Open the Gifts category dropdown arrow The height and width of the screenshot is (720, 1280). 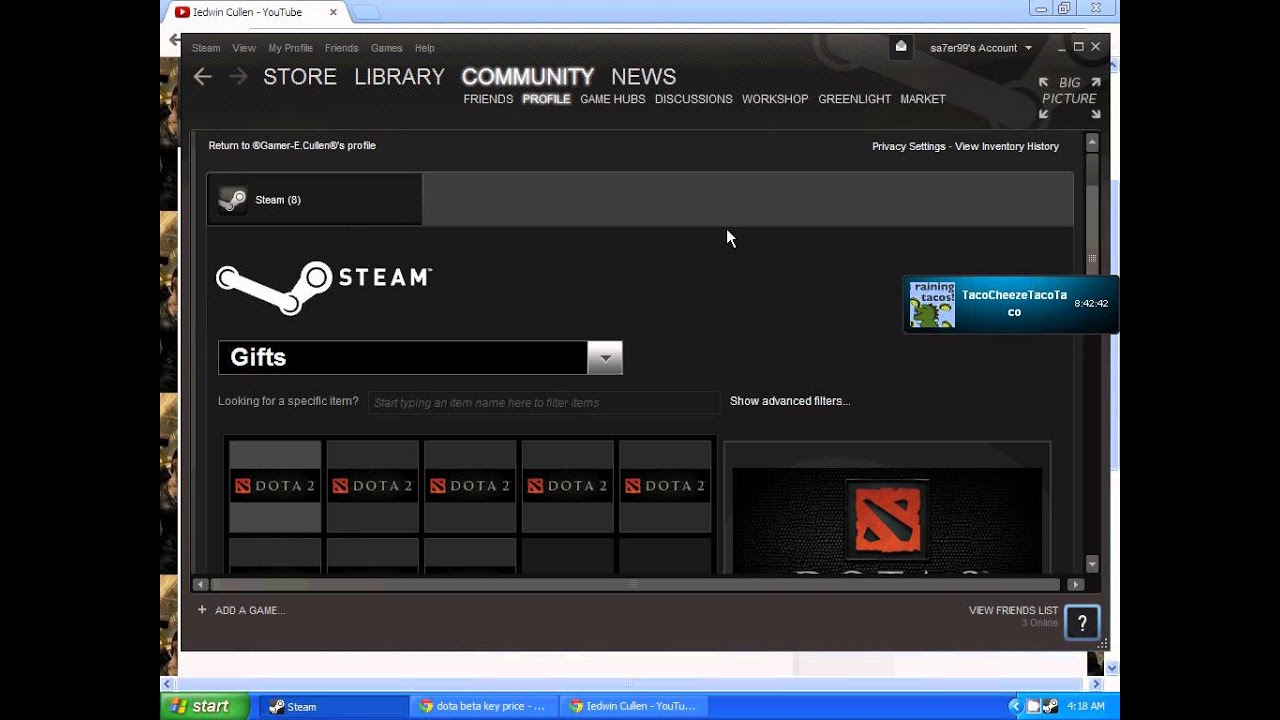pos(605,358)
